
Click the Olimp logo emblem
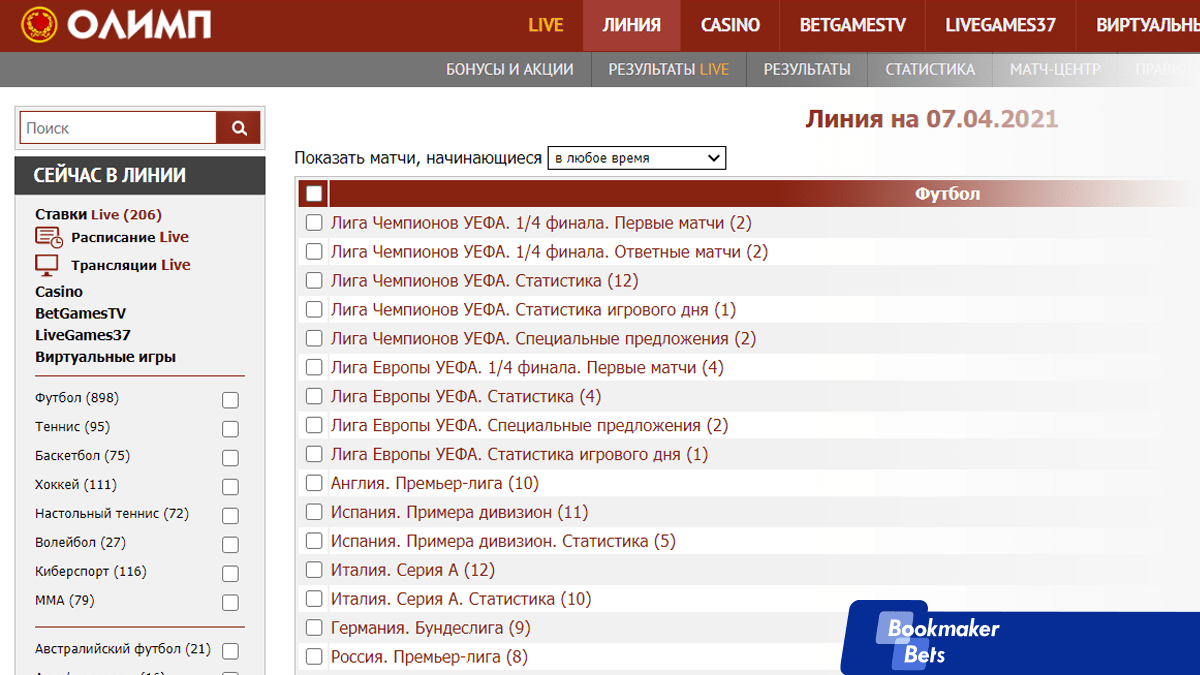(x=39, y=24)
